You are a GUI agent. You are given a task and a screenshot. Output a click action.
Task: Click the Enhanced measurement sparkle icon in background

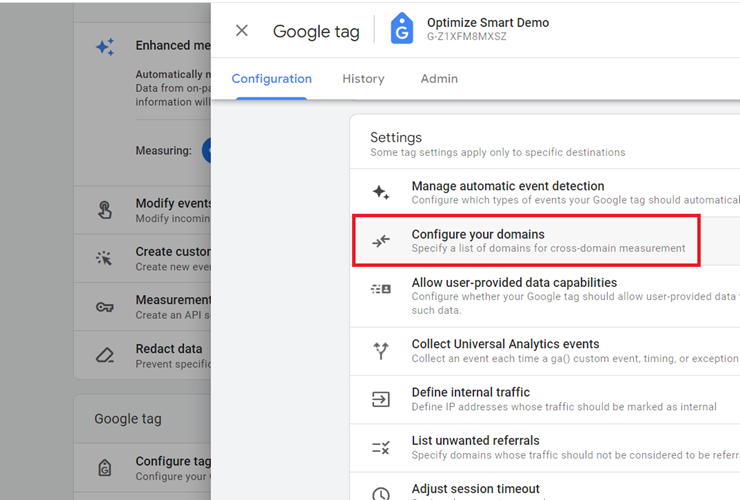105,47
